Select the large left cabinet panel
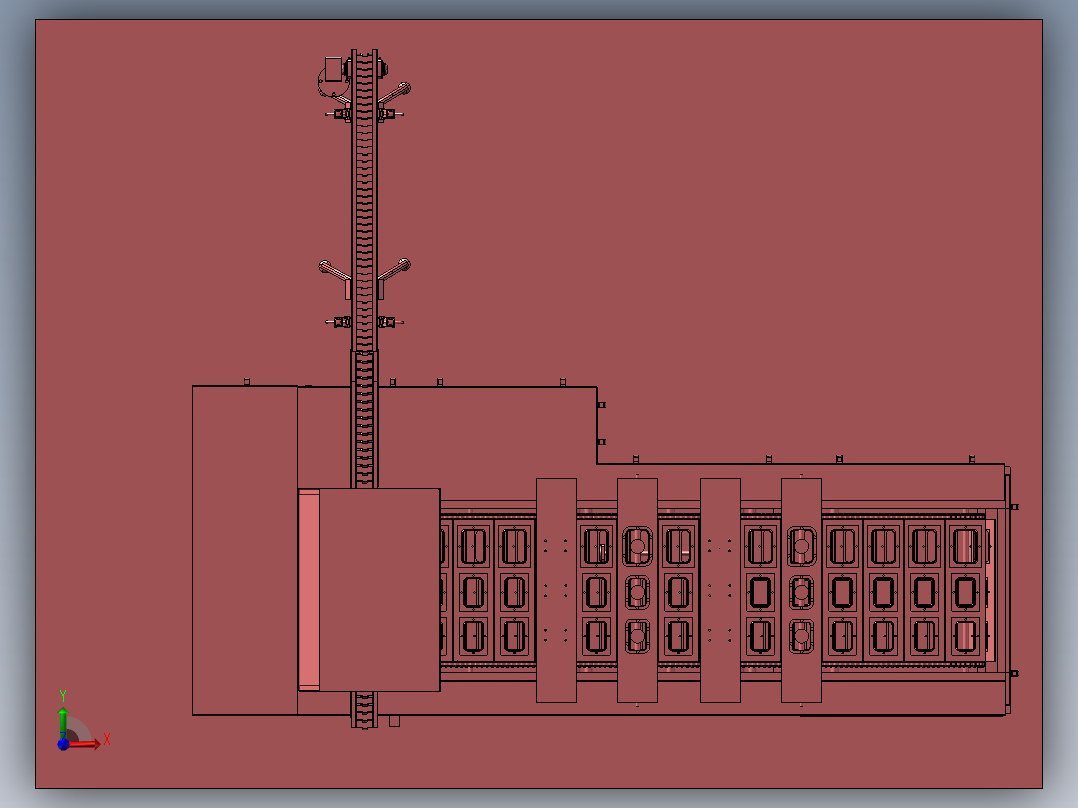1078x808 pixels. click(x=245, y=551)
